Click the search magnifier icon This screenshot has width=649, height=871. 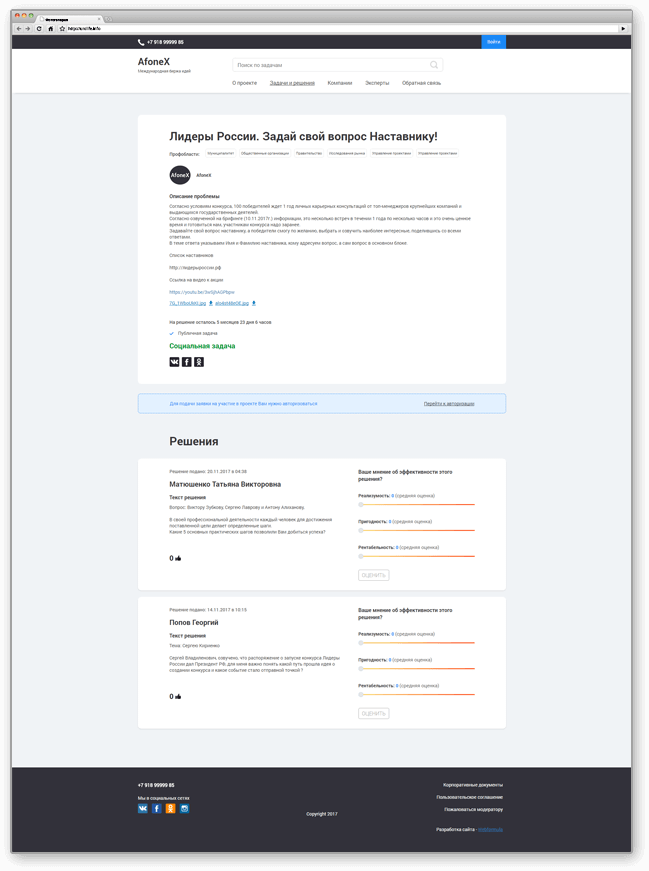pyautogui.click(x=434, y=65)
